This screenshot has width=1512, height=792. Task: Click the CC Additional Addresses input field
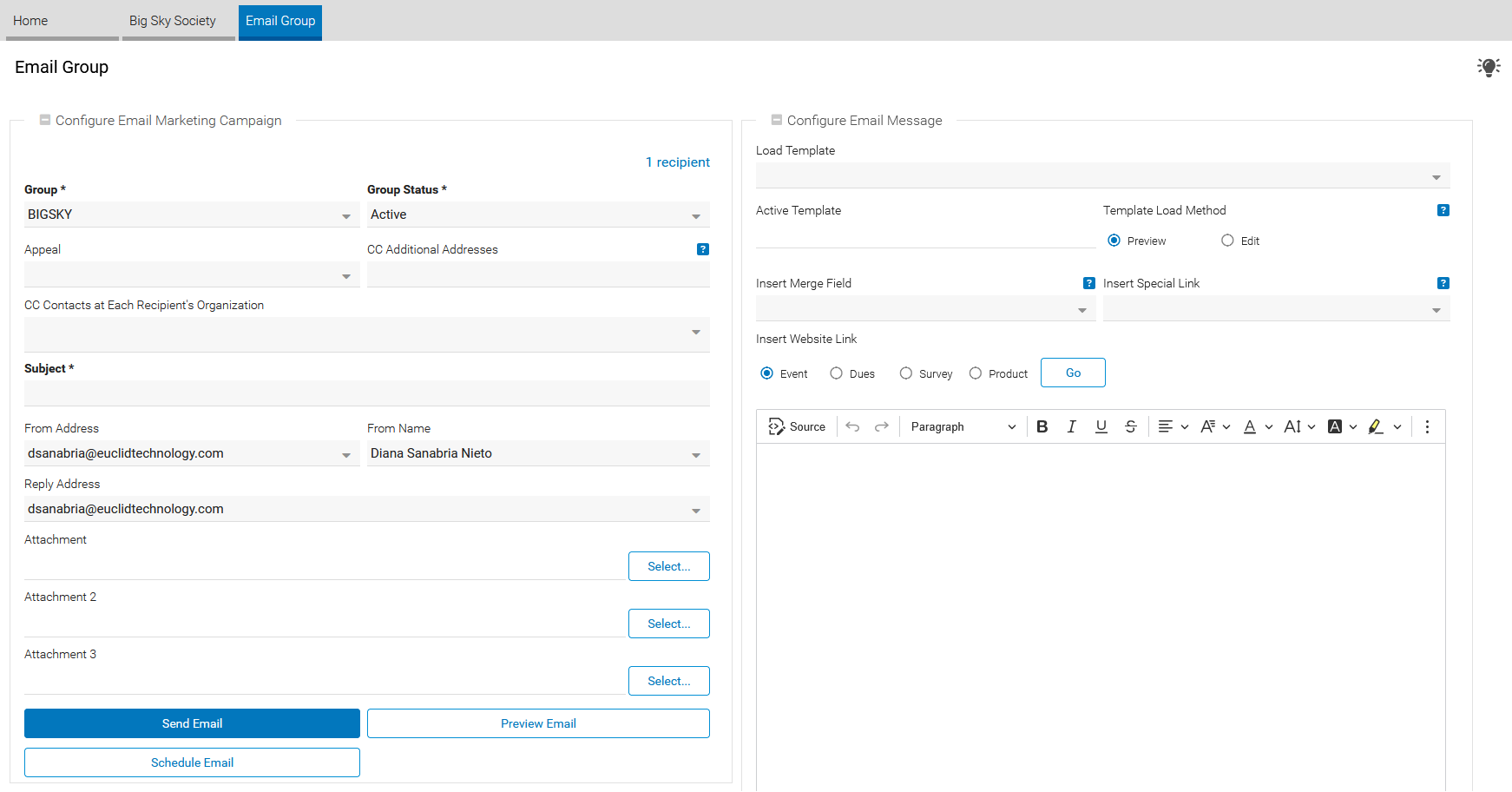(x=538, y=274)
